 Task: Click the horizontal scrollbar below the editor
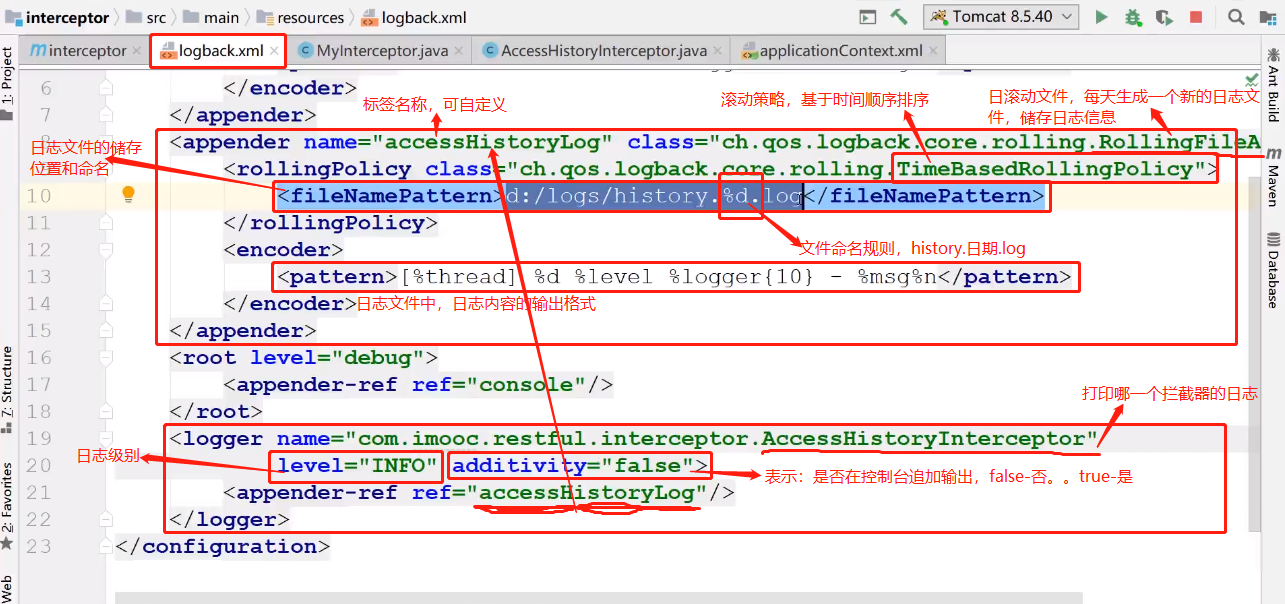point(598,597)
